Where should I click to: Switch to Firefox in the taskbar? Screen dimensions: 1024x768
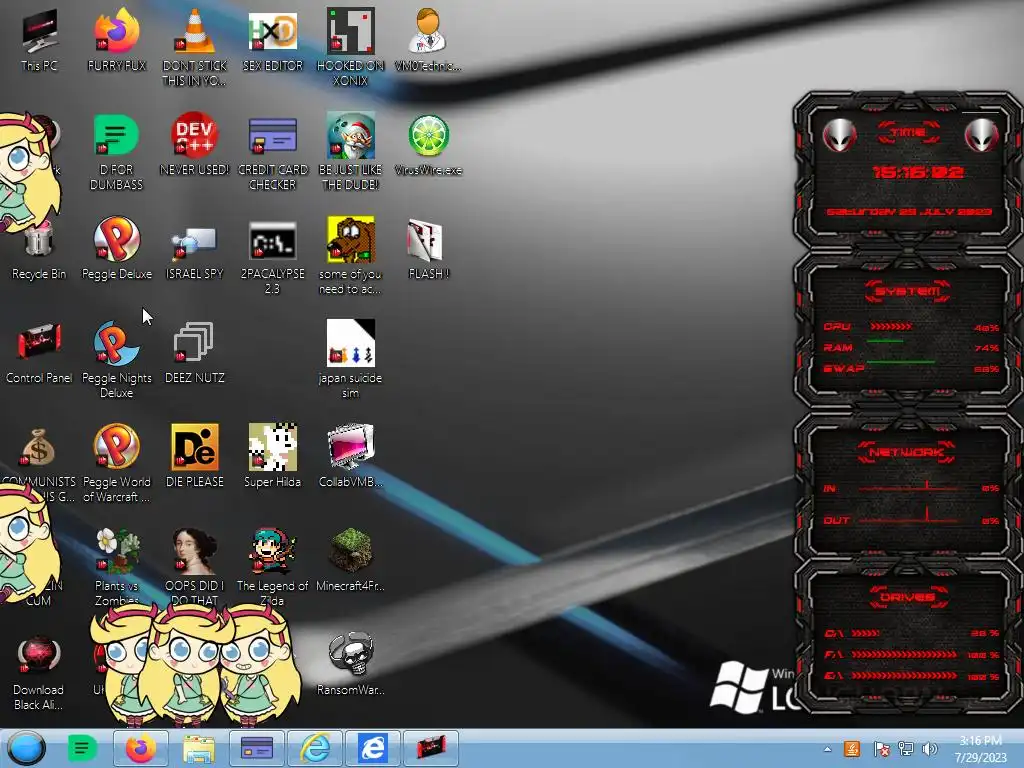pos(140,748)
